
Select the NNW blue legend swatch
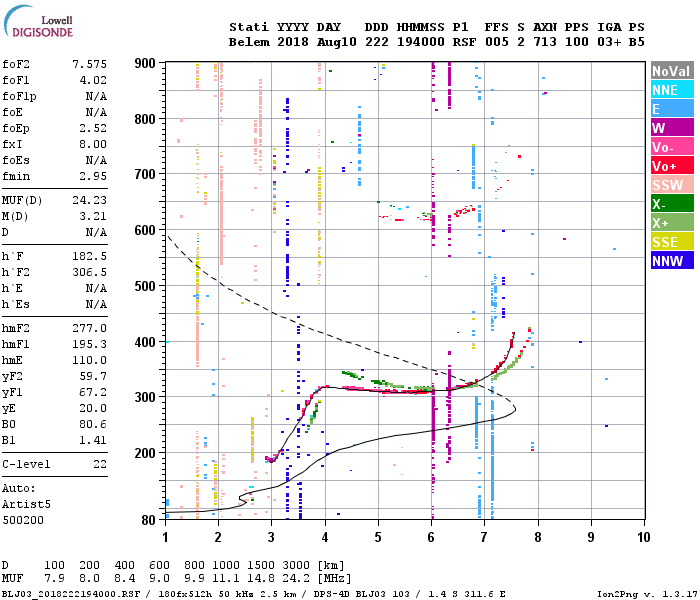pyautogui.click(x=672, y=261)
